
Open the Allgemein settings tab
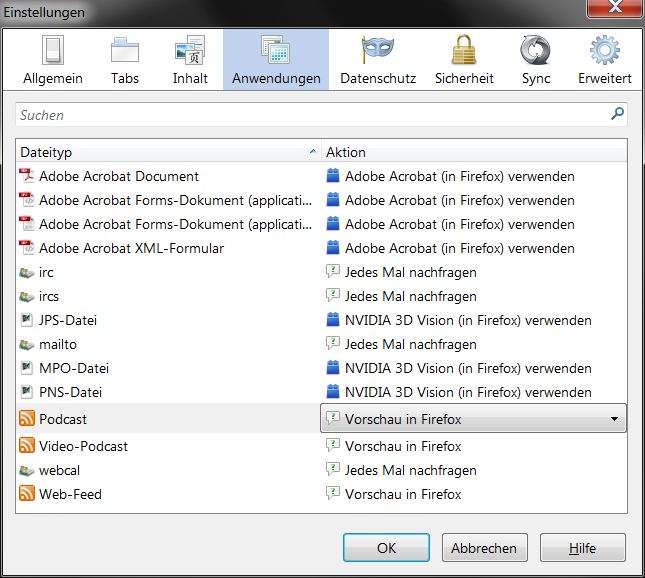[x=53, y=60]
